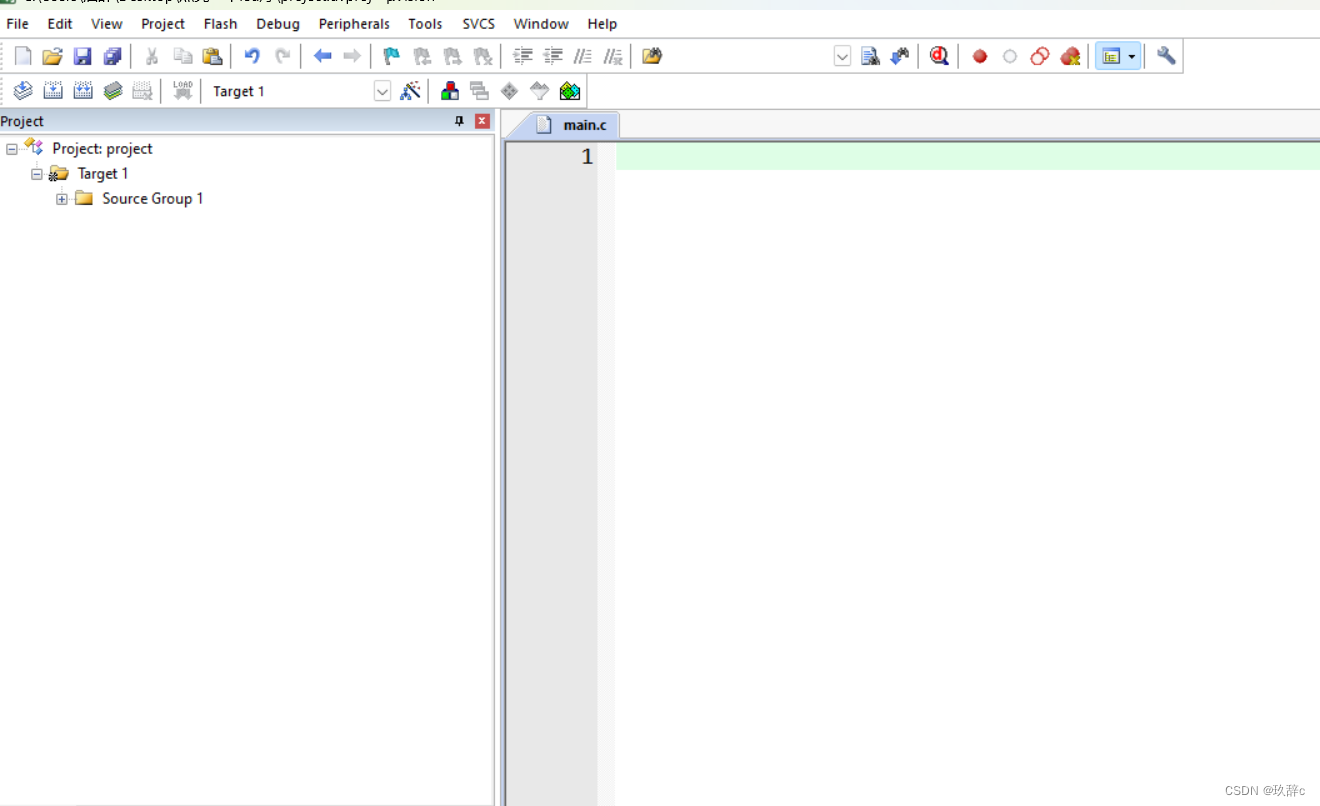Open the Flash menu
The image size is (1320, 806).
pos(221,23)
